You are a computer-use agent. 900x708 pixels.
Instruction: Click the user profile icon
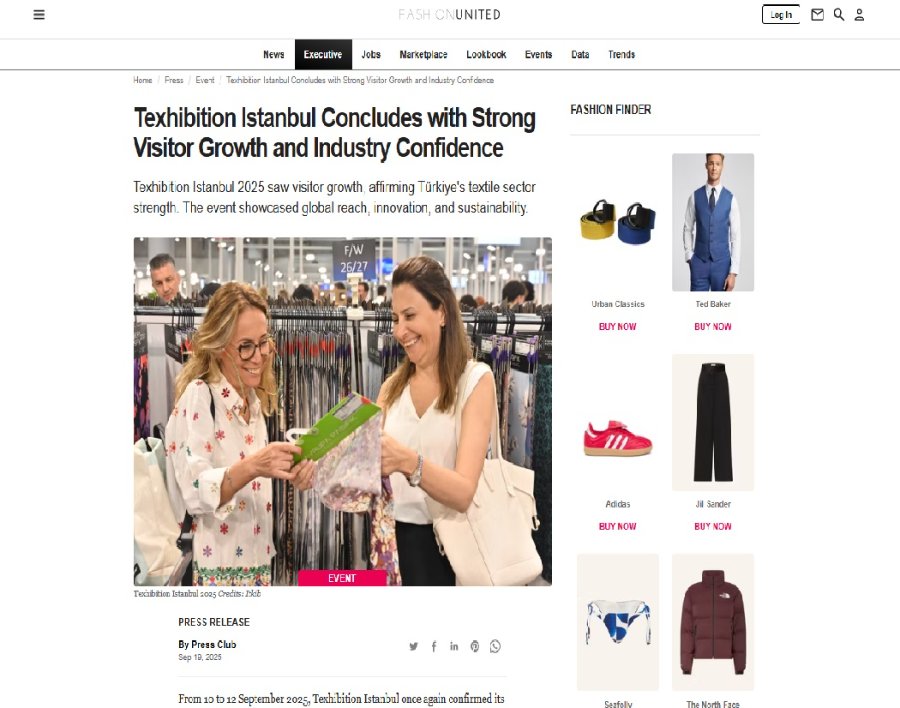click(859, 14)
